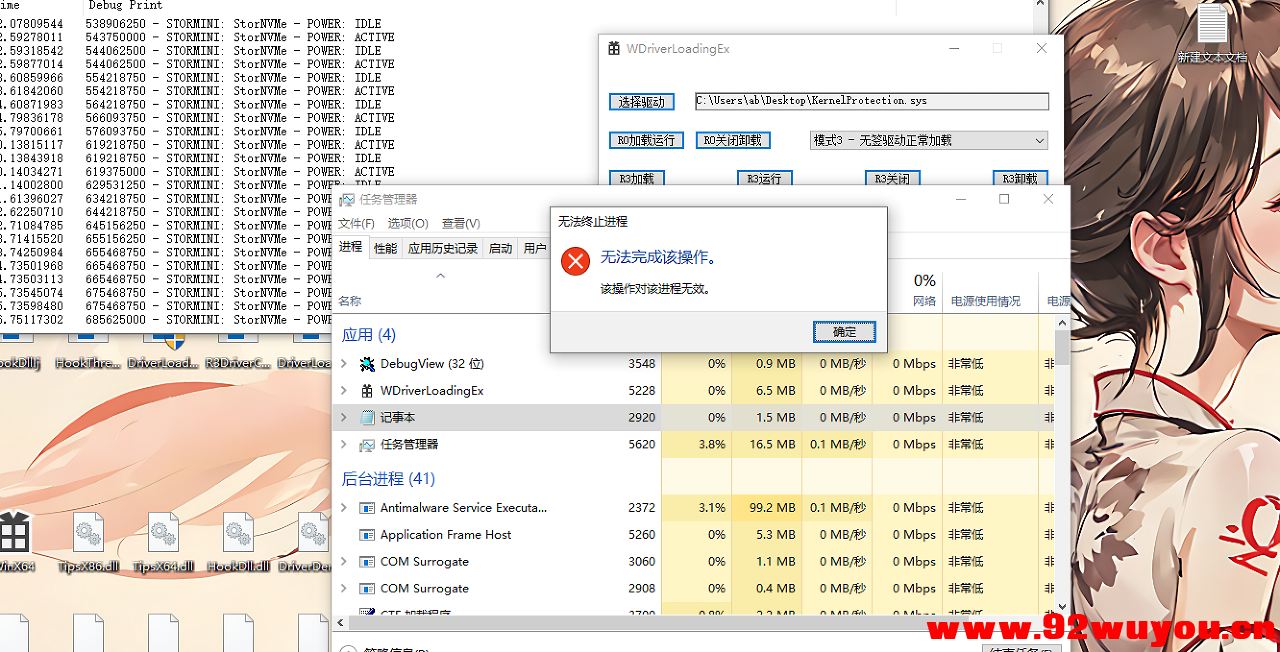Open the 新建文本文档 desktop icon
This screenshot has width=1280, height=652.
1211,25
